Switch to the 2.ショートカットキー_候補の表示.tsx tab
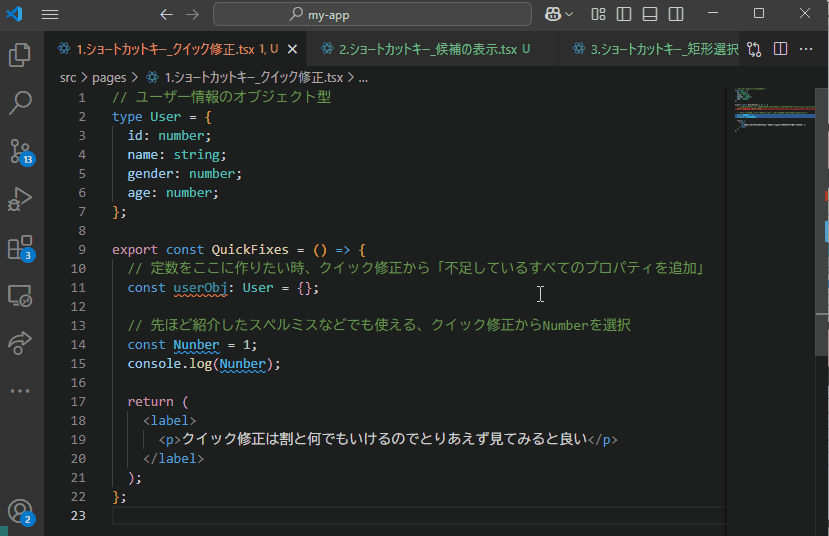Screen dimensions: 829x536 434,49
